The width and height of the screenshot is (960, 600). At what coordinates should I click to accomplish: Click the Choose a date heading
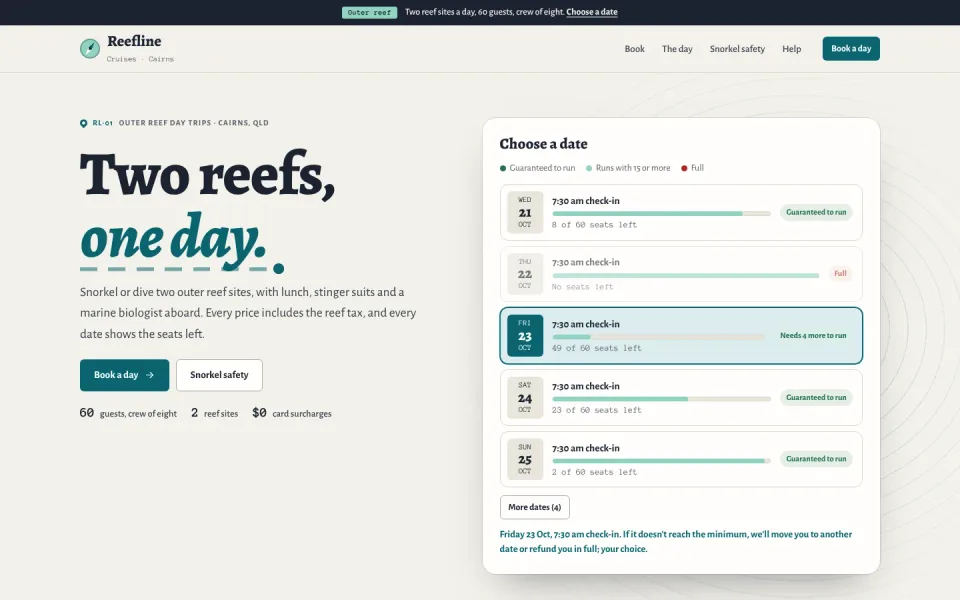(x=543, y=144)
